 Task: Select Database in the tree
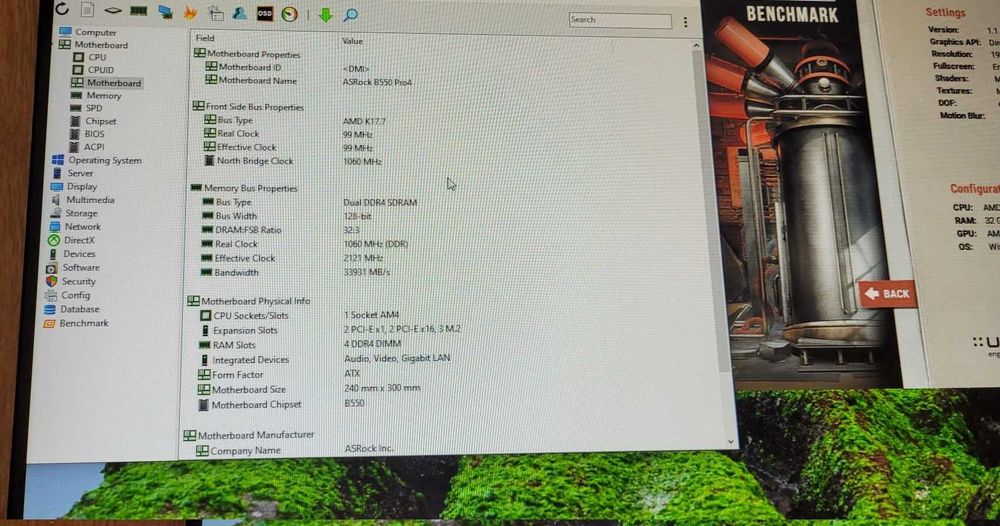71,309
